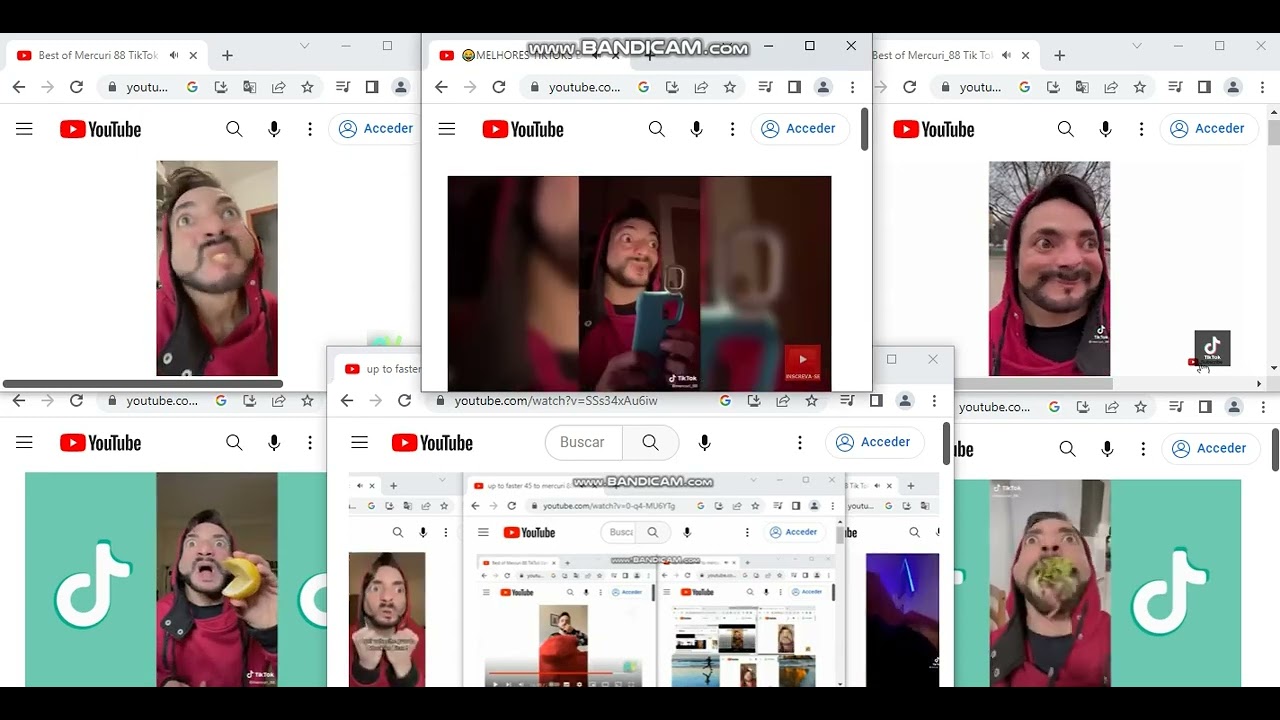This screenshot has width=1280, height=720.
Task: Start voice search in the top-right window
Action: [x=1105, y=129]
